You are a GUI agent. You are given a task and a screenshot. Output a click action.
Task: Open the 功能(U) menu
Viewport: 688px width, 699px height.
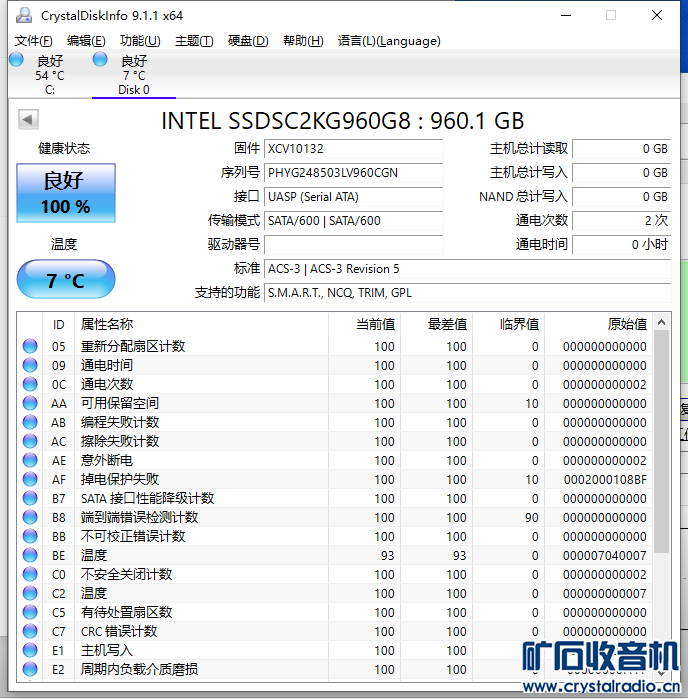pos(140,41)
